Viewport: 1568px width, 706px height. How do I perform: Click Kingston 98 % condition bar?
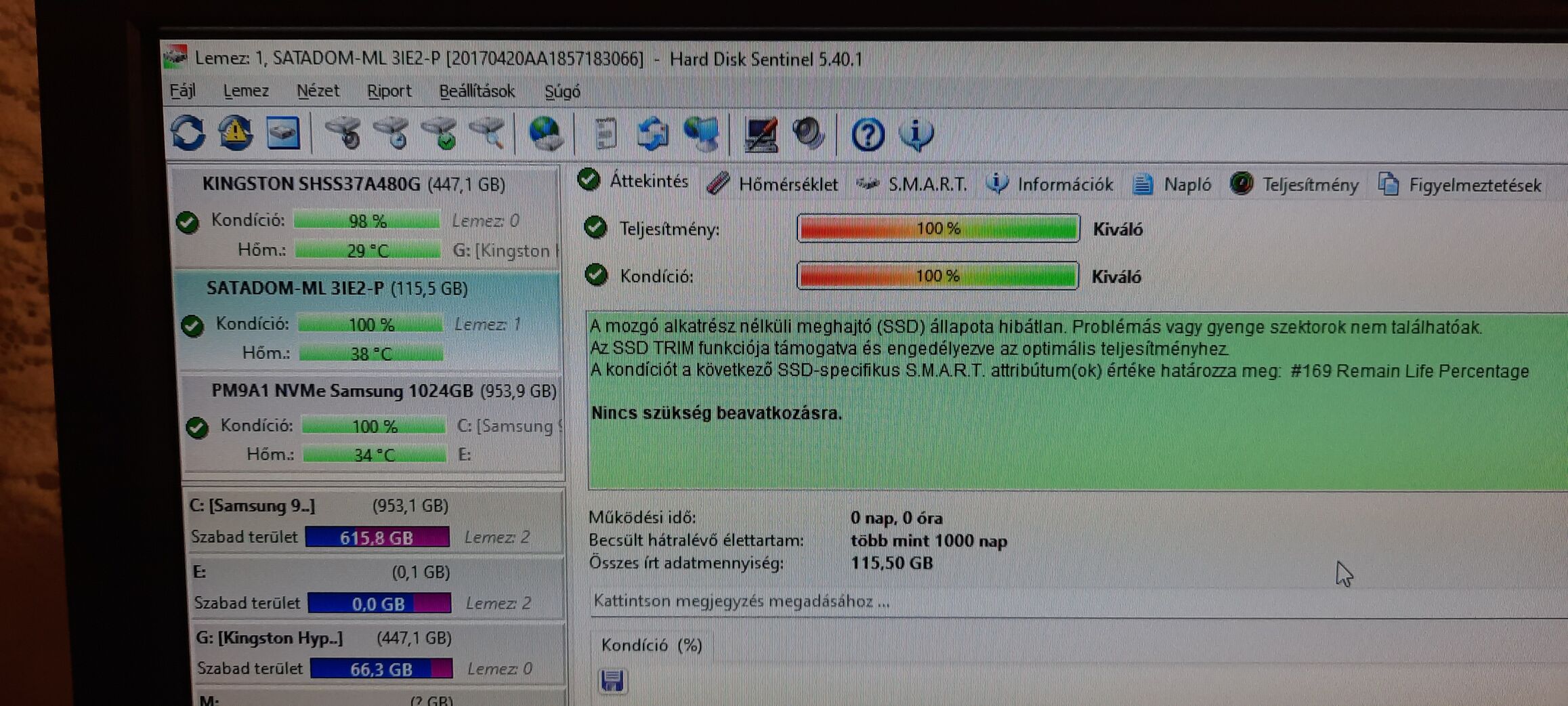tap(366, 221)
